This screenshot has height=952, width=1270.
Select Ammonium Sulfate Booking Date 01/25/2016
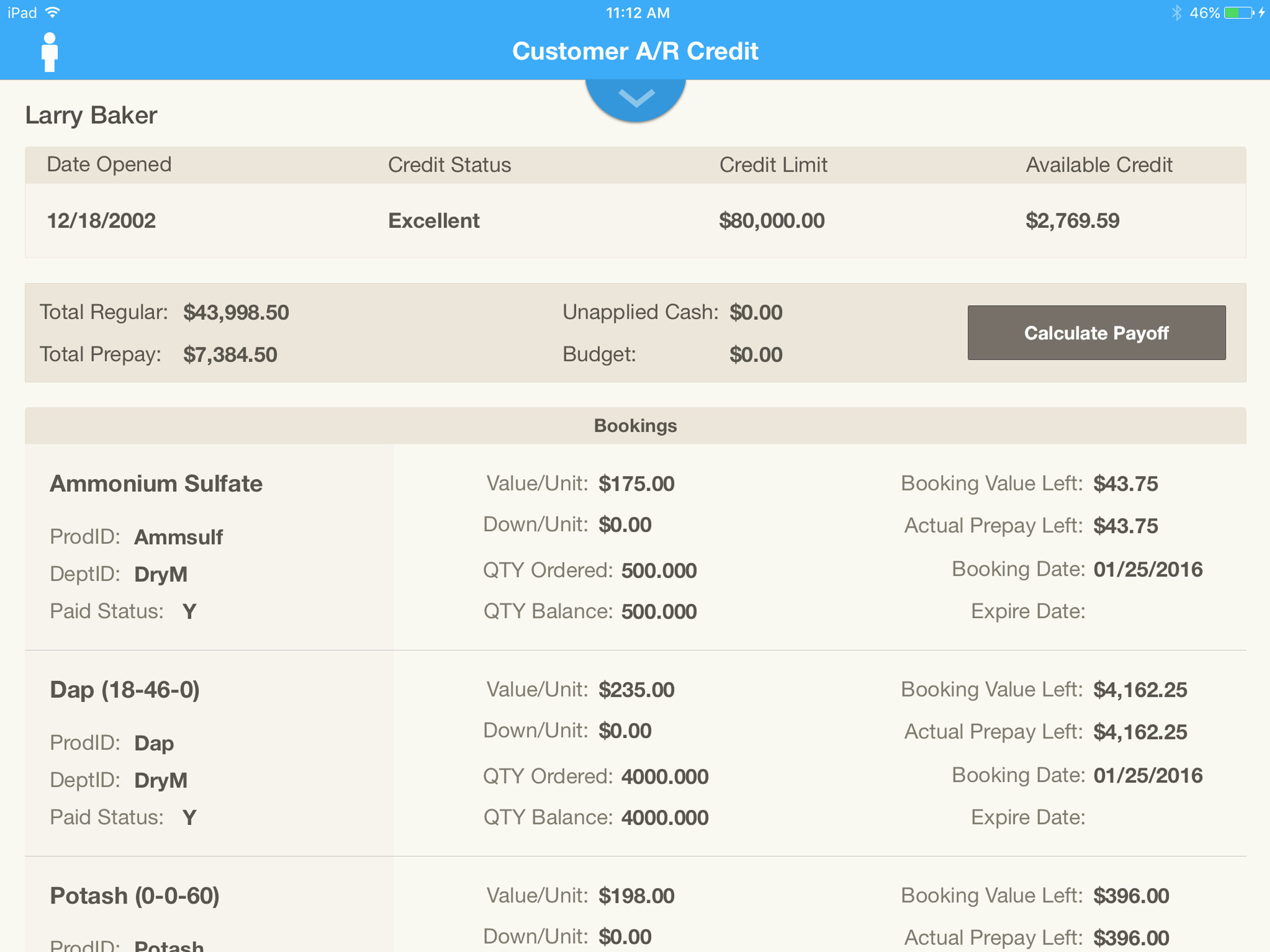(x=1148, y=569)
